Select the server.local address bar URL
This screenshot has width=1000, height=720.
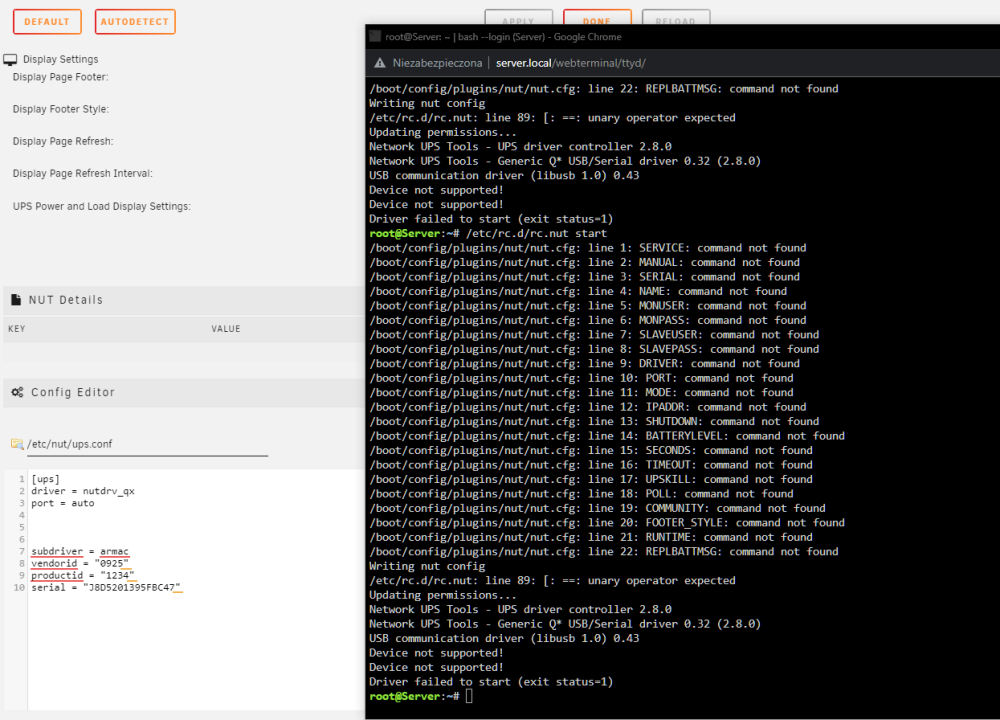pos(571,63)
